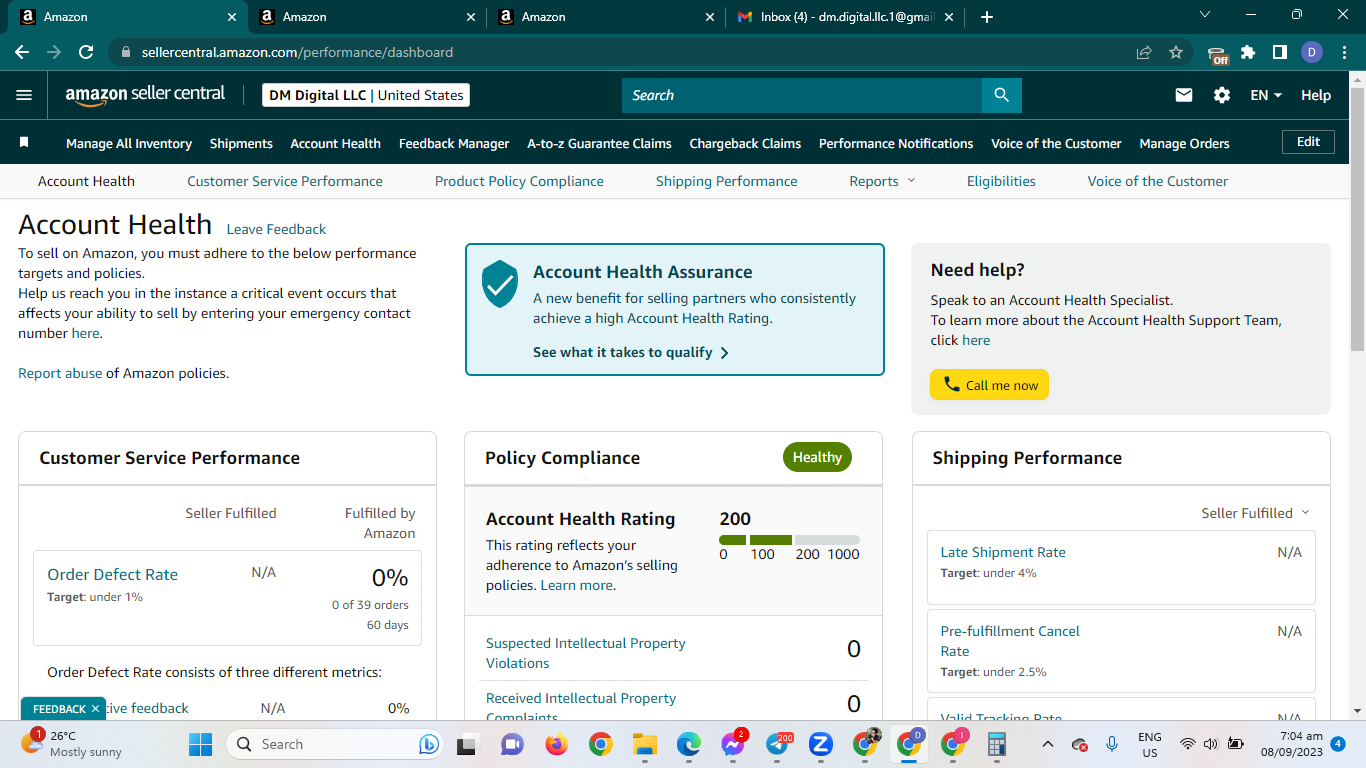Open the Seller Central settings gear
Viewport: 1366px width, 768px height.
[x=1222, y=95]
